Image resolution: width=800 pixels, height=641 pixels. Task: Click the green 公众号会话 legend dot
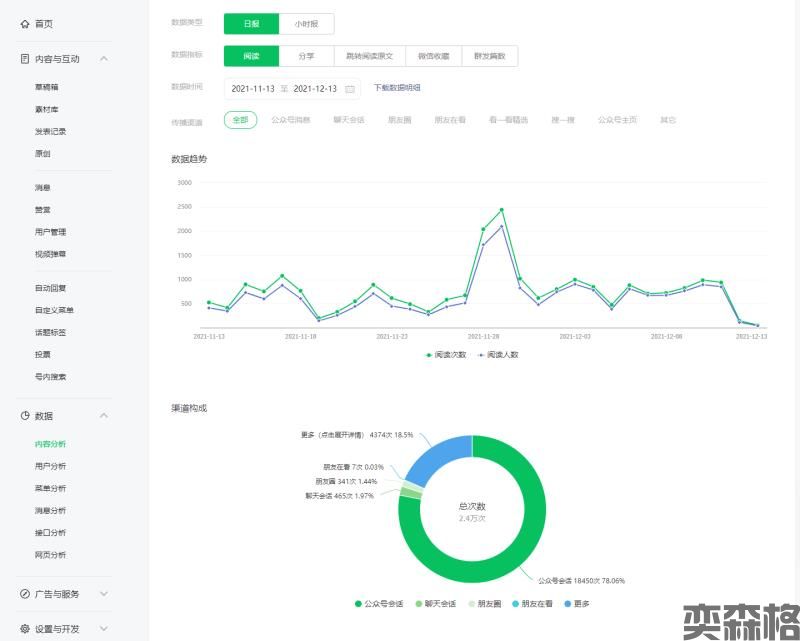(358, 604)
